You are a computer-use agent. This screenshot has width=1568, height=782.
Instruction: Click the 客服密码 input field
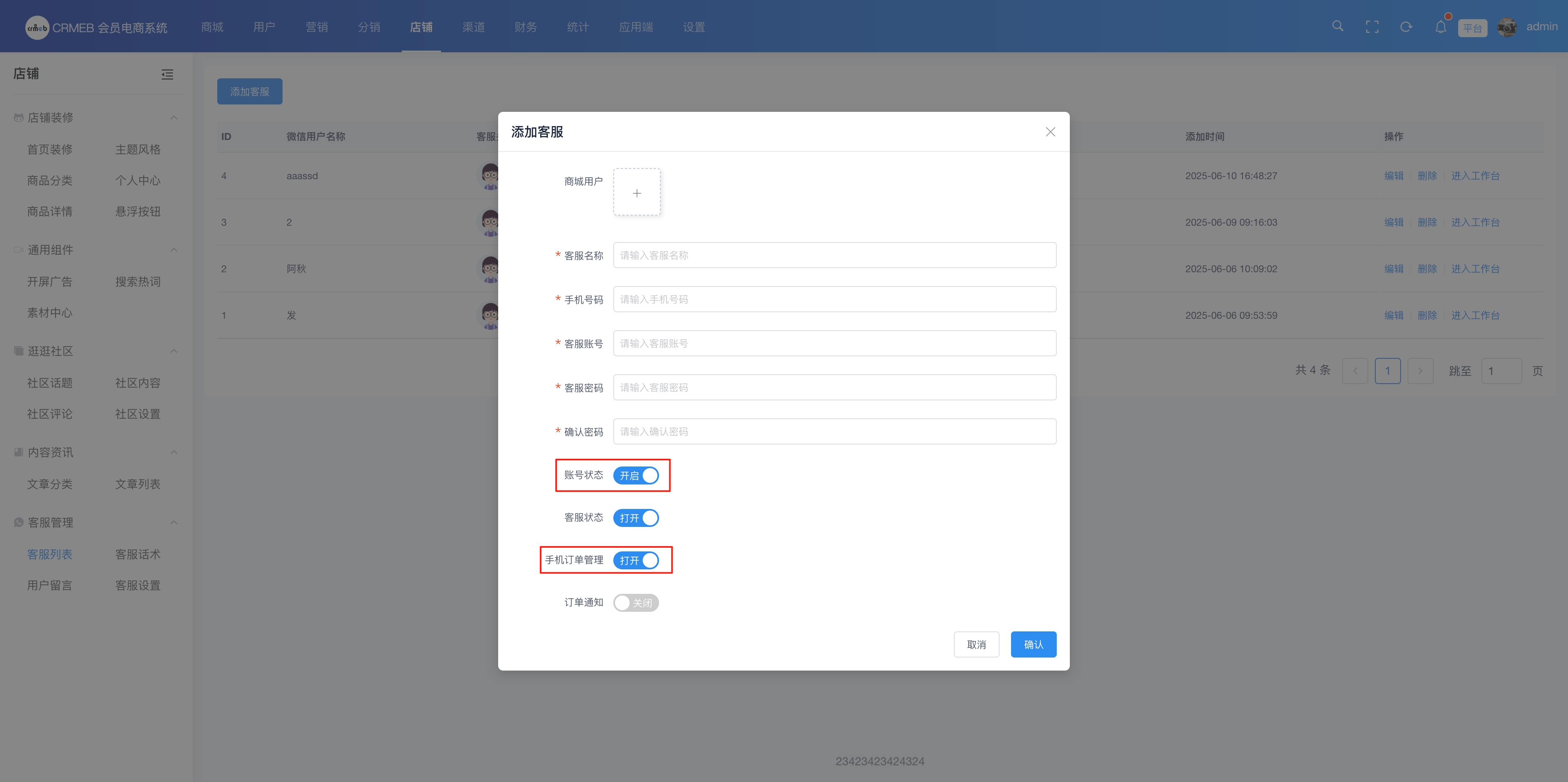point(835,388)
